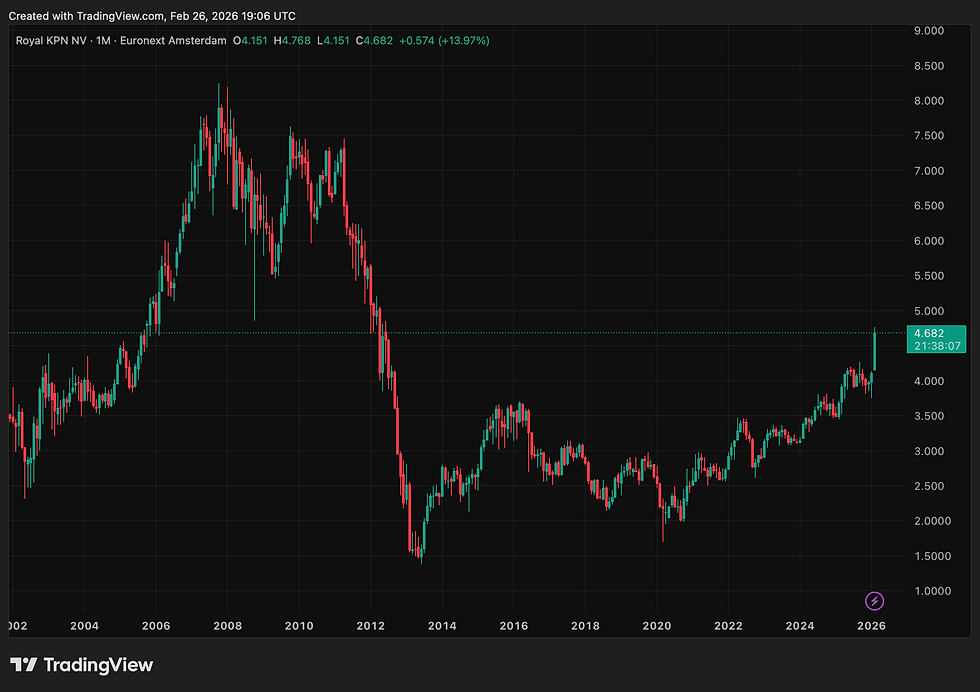Click the 9.000 price axis label

(x=929, y=31)
